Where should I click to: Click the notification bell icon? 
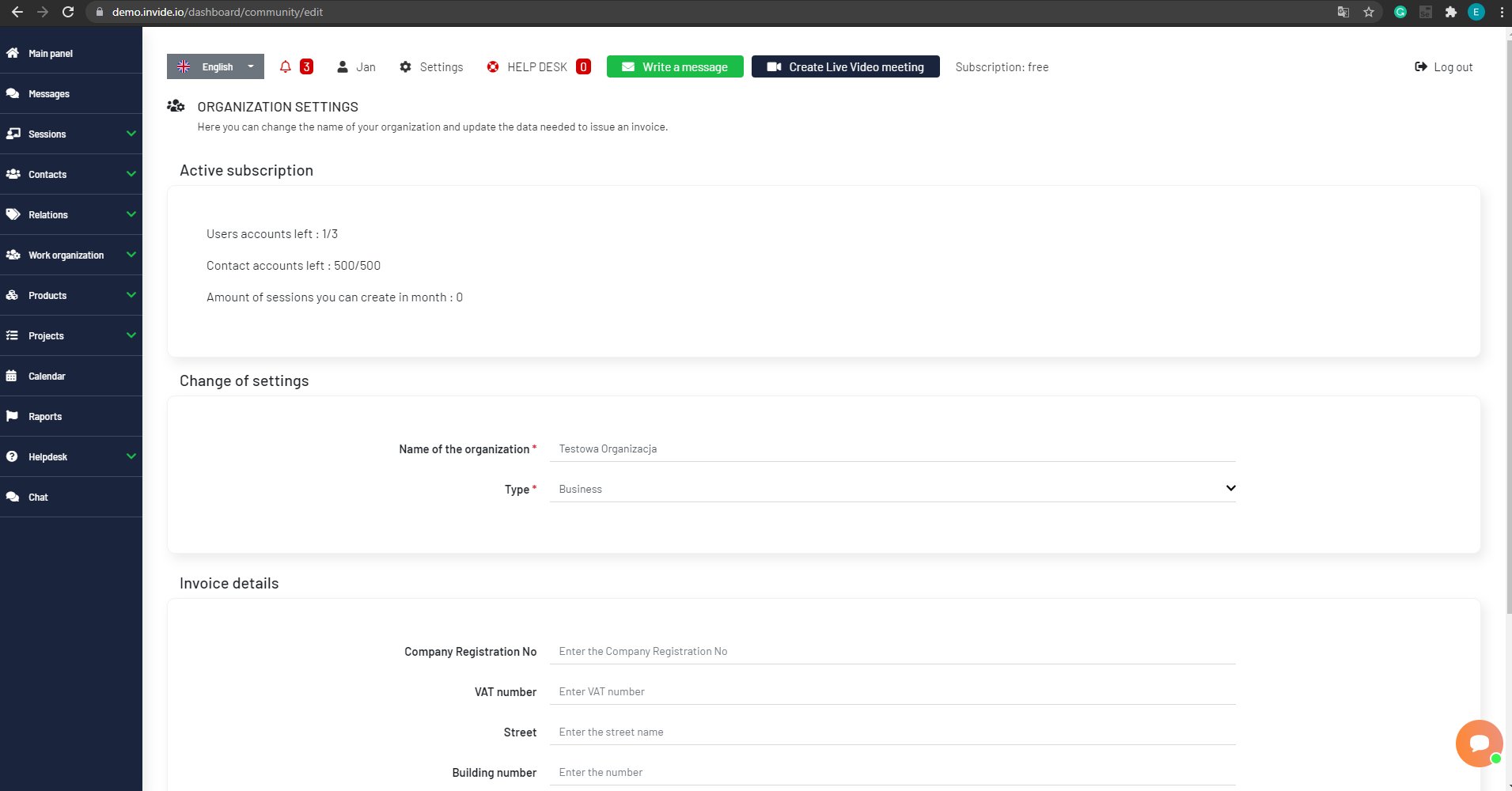point(286,66)
